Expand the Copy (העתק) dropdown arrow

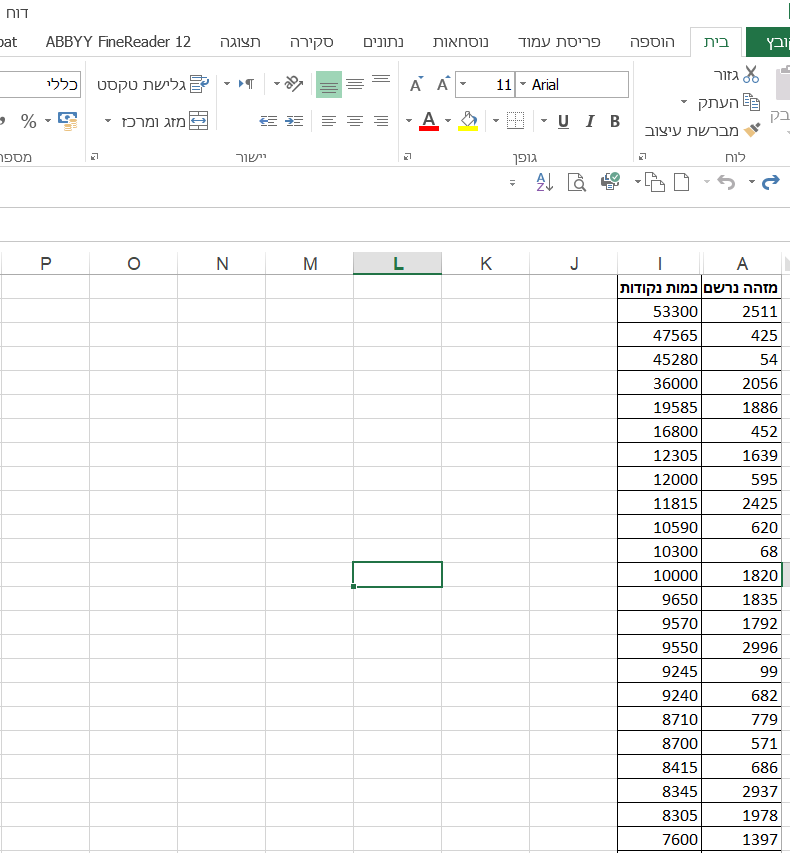pos(684,102)
